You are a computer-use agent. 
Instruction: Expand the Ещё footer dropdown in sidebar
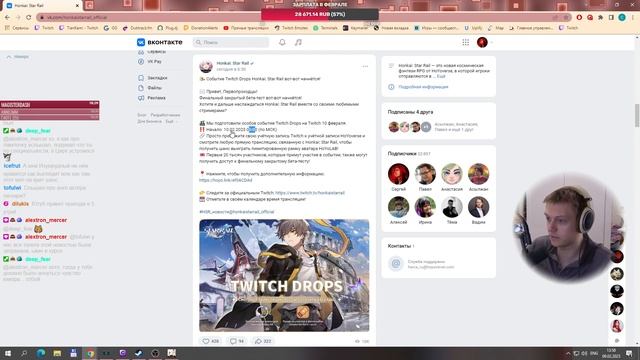(x=171, y=122)
